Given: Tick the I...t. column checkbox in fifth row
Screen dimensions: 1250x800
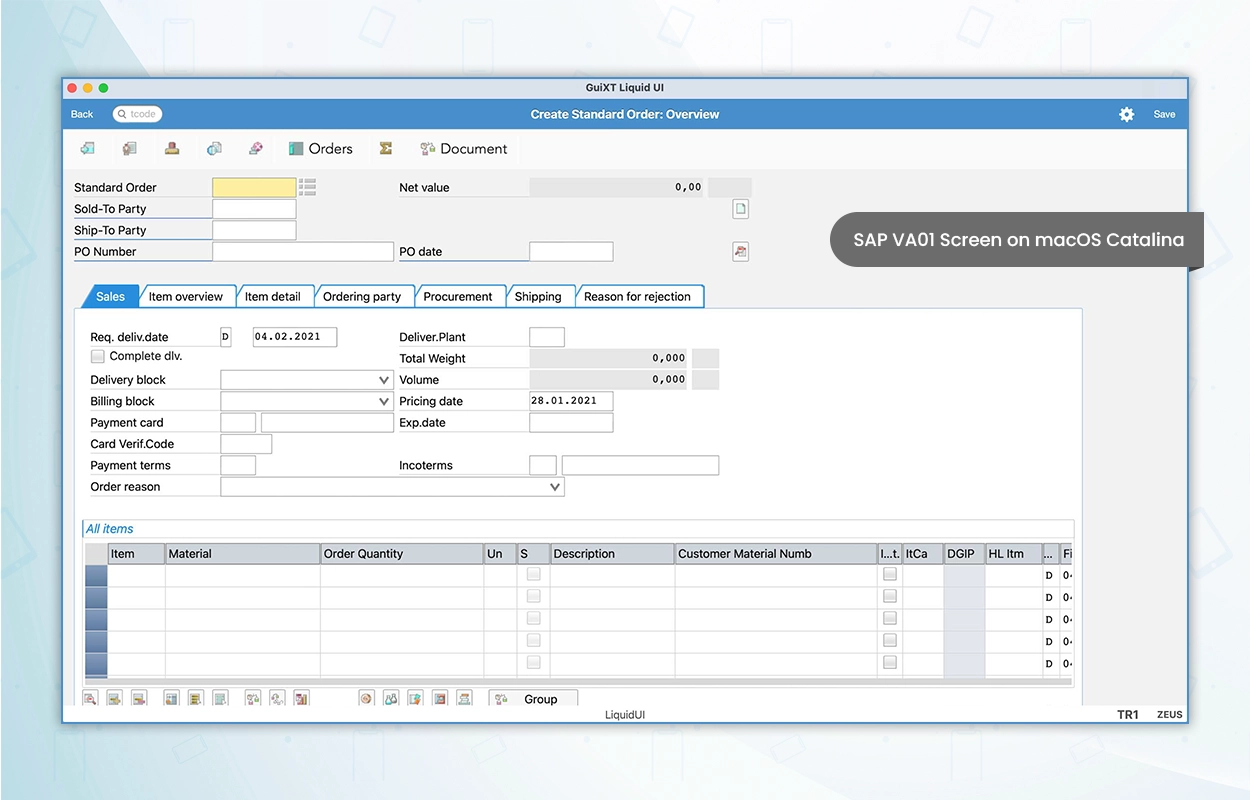Looking at the screenshot, I should [x=889, y=662].
